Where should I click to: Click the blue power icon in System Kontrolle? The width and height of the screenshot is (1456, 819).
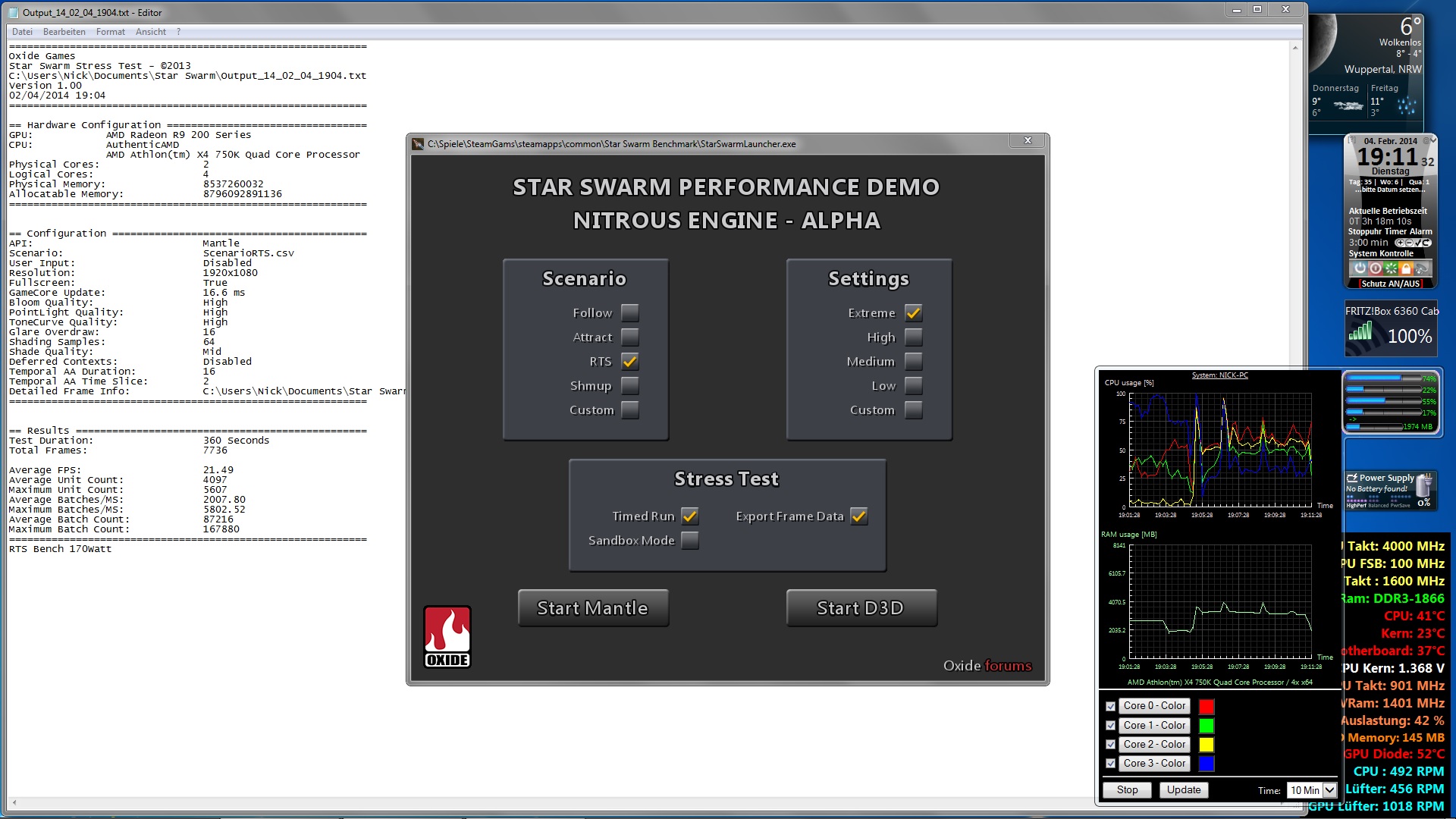point(1360,268)
